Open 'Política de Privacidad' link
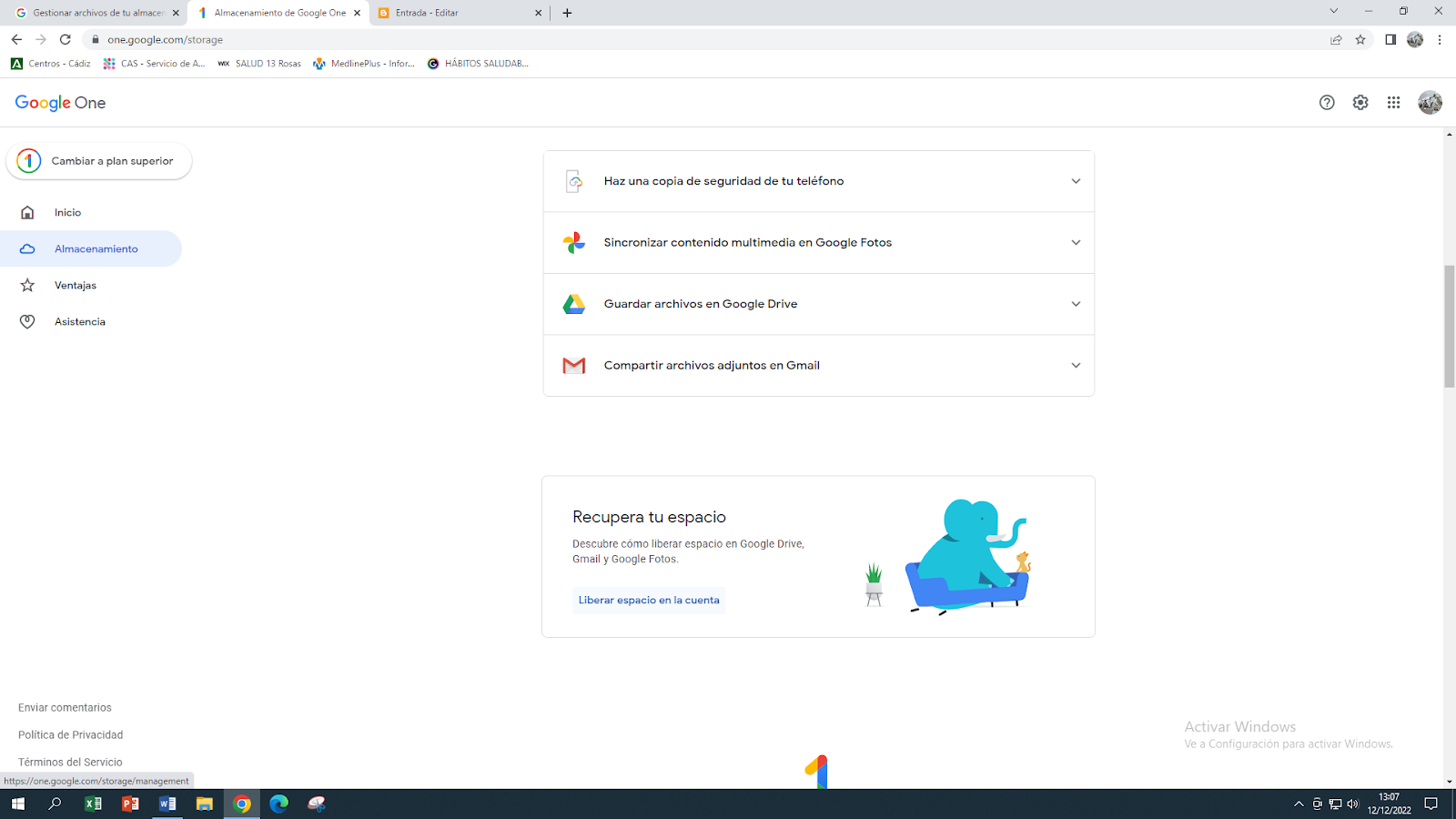 70,735
